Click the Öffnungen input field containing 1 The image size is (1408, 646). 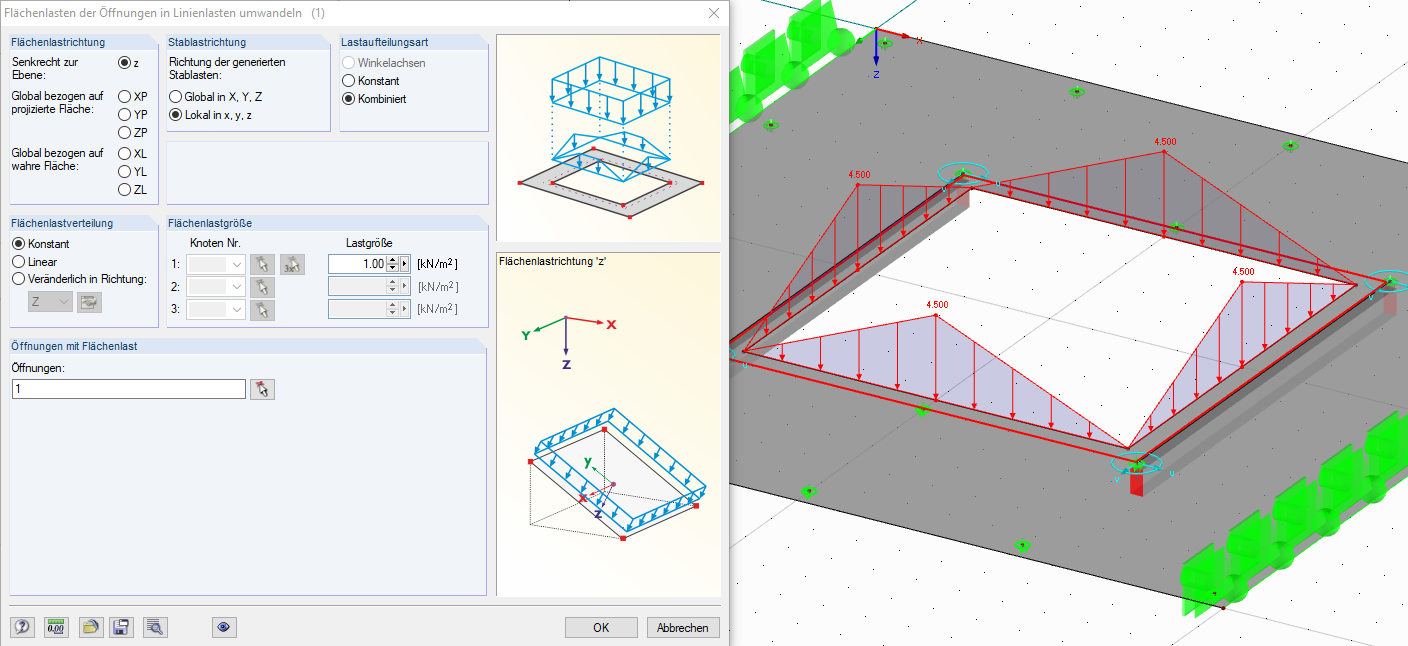(128, 389)
